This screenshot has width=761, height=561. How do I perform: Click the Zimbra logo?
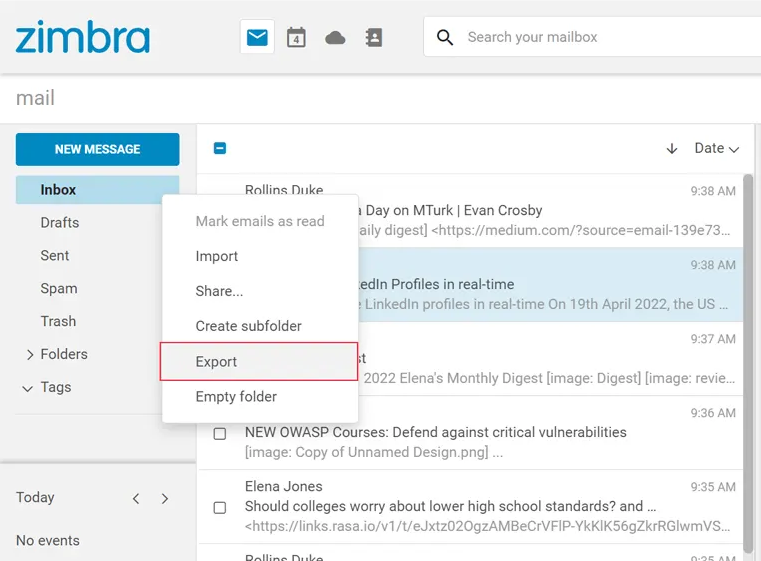point(83,37)
